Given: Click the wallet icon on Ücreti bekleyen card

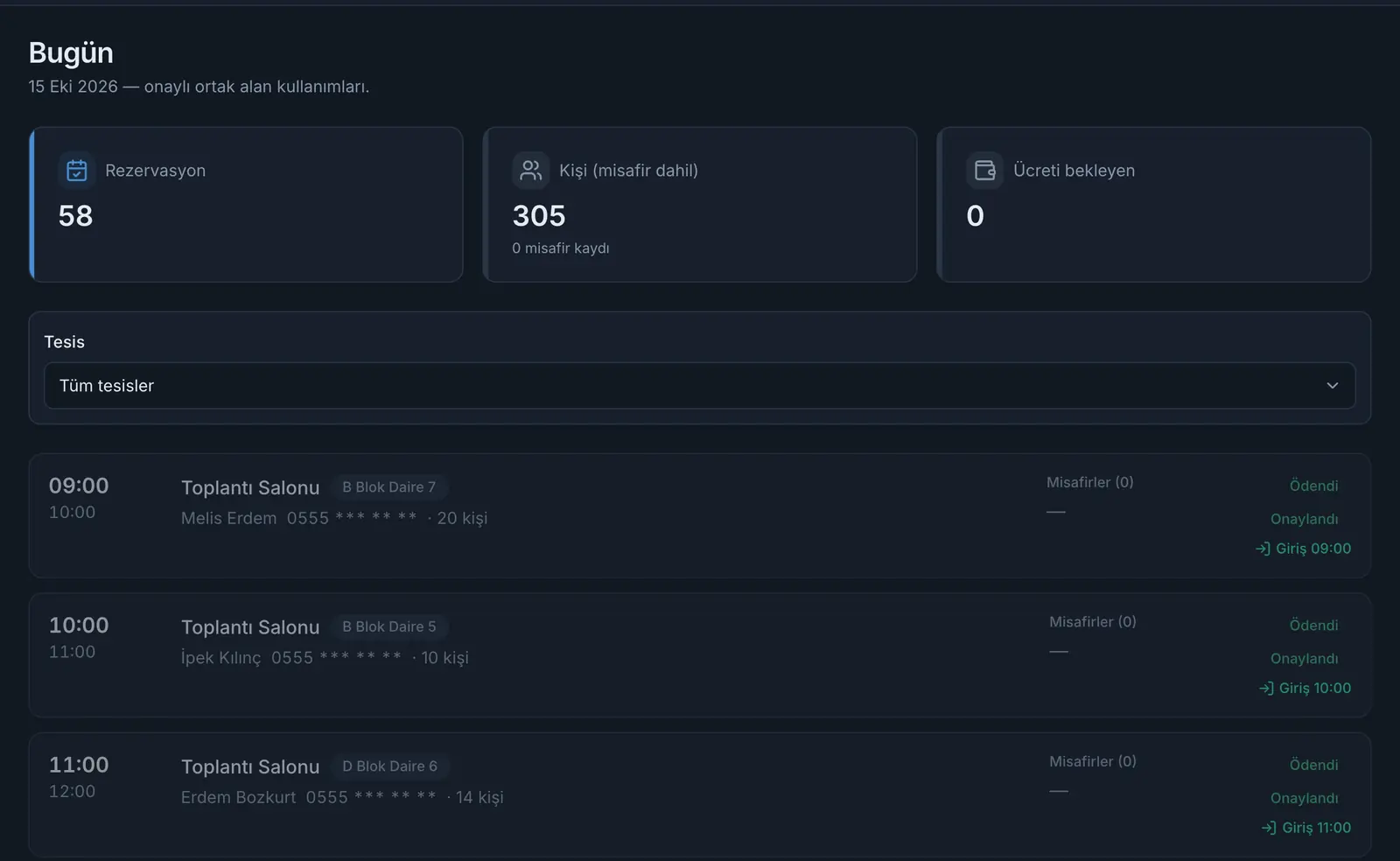Looking at the screenshot, I should [x=985, y=171].
